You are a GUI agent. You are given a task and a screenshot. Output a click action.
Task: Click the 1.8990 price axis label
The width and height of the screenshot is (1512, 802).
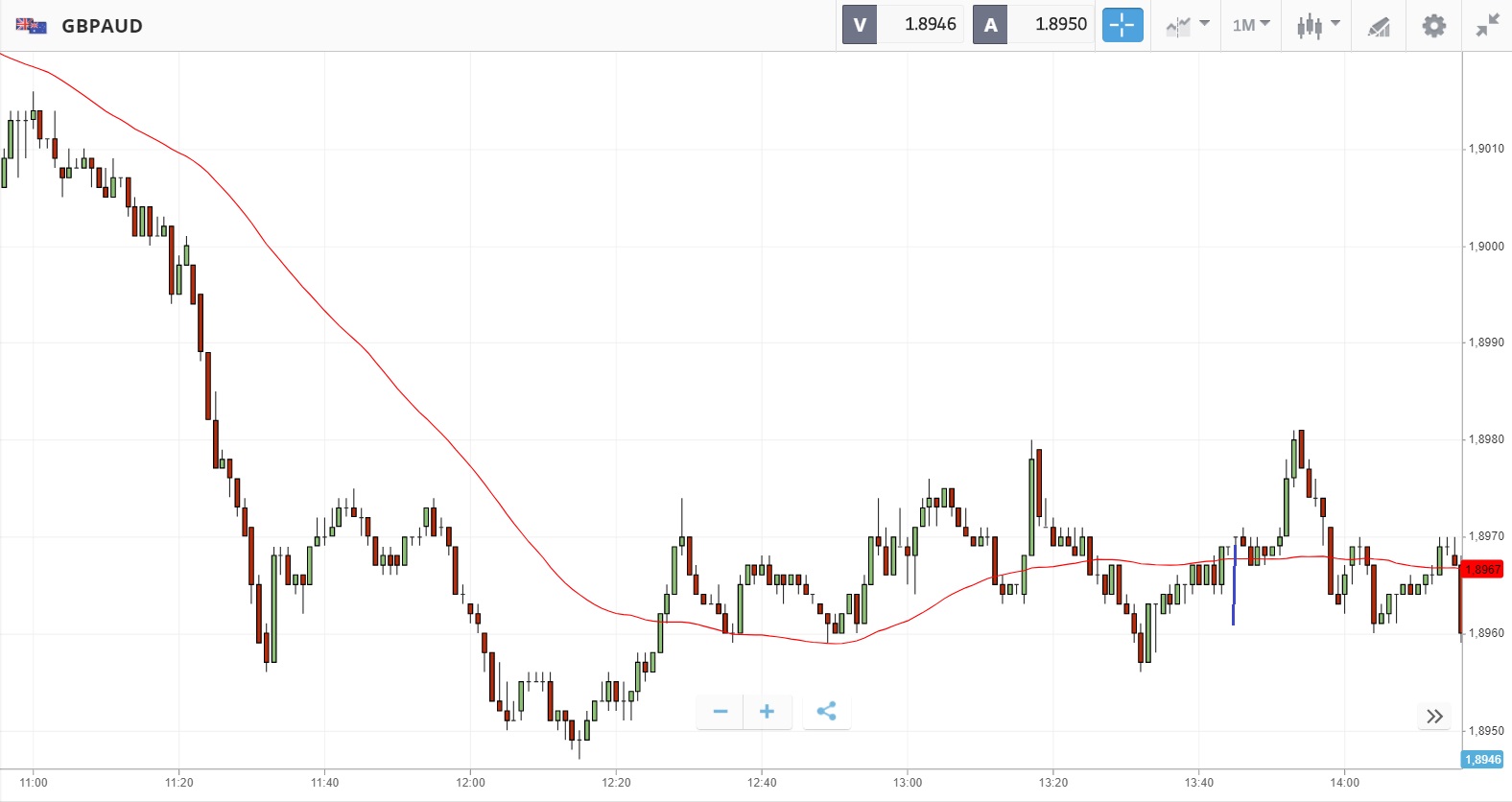pos(1486,342)
